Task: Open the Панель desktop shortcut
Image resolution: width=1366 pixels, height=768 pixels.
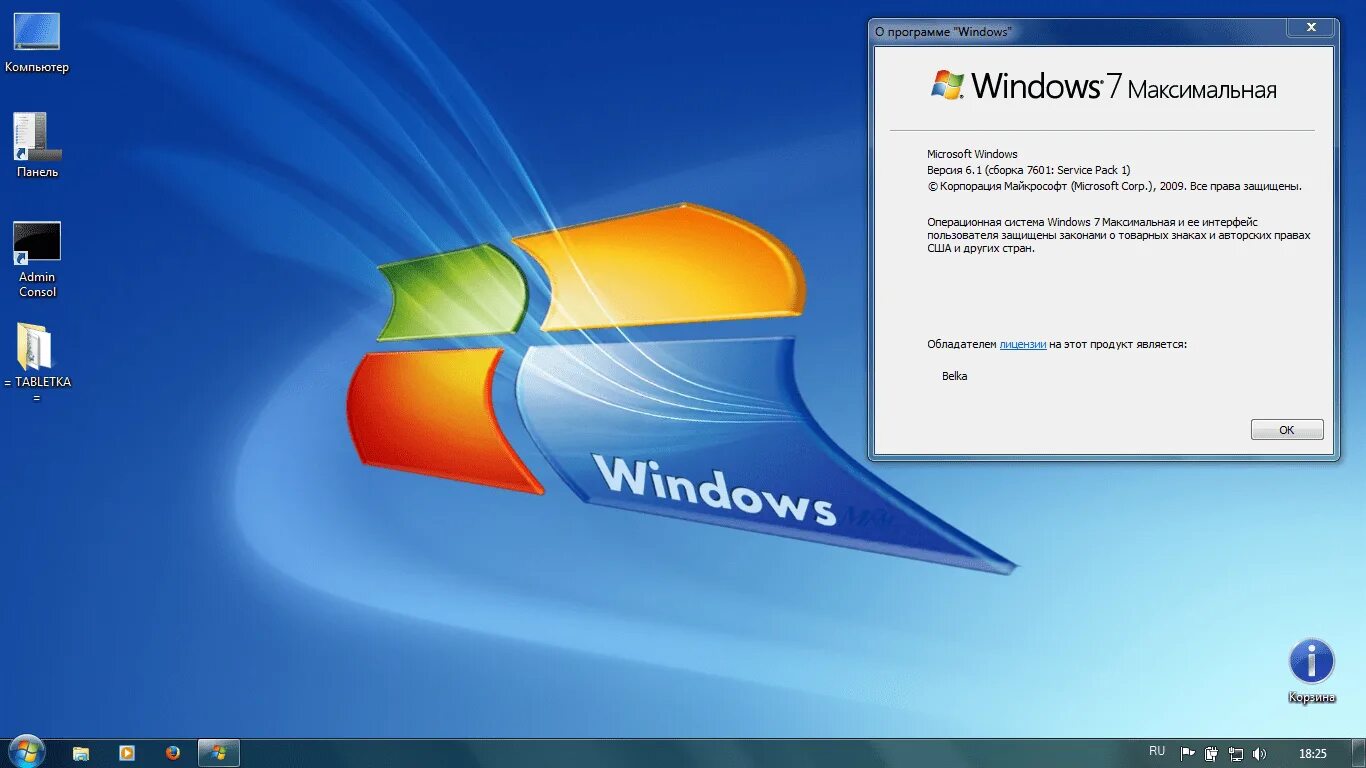Action: [37, 145]
